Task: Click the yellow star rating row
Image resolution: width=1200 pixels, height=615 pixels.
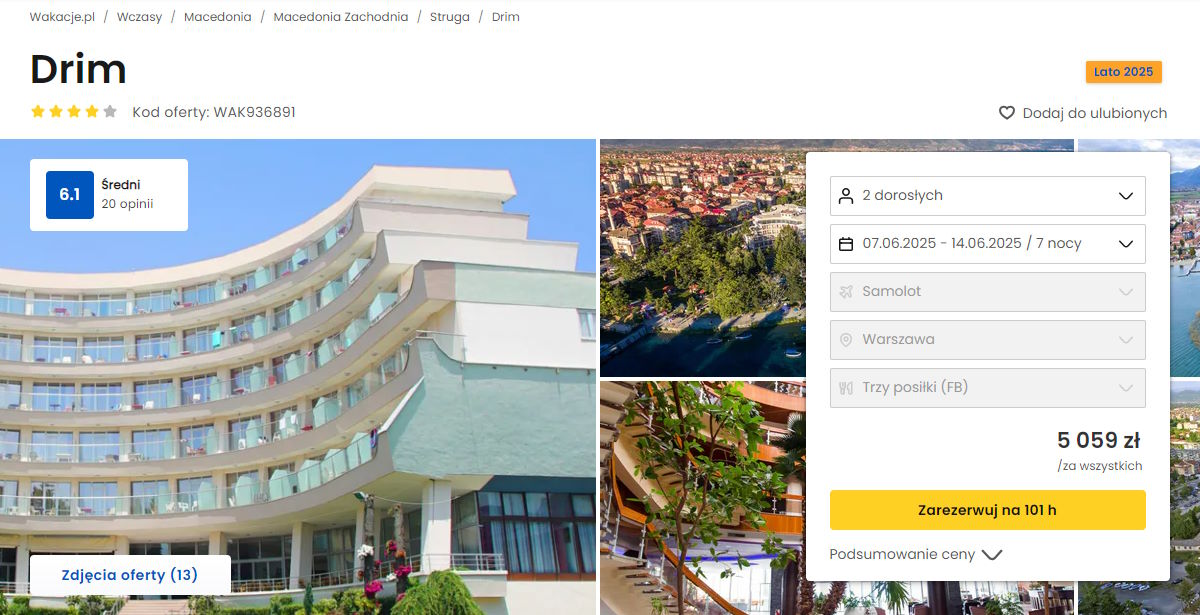Action: (x=74, y=112)
